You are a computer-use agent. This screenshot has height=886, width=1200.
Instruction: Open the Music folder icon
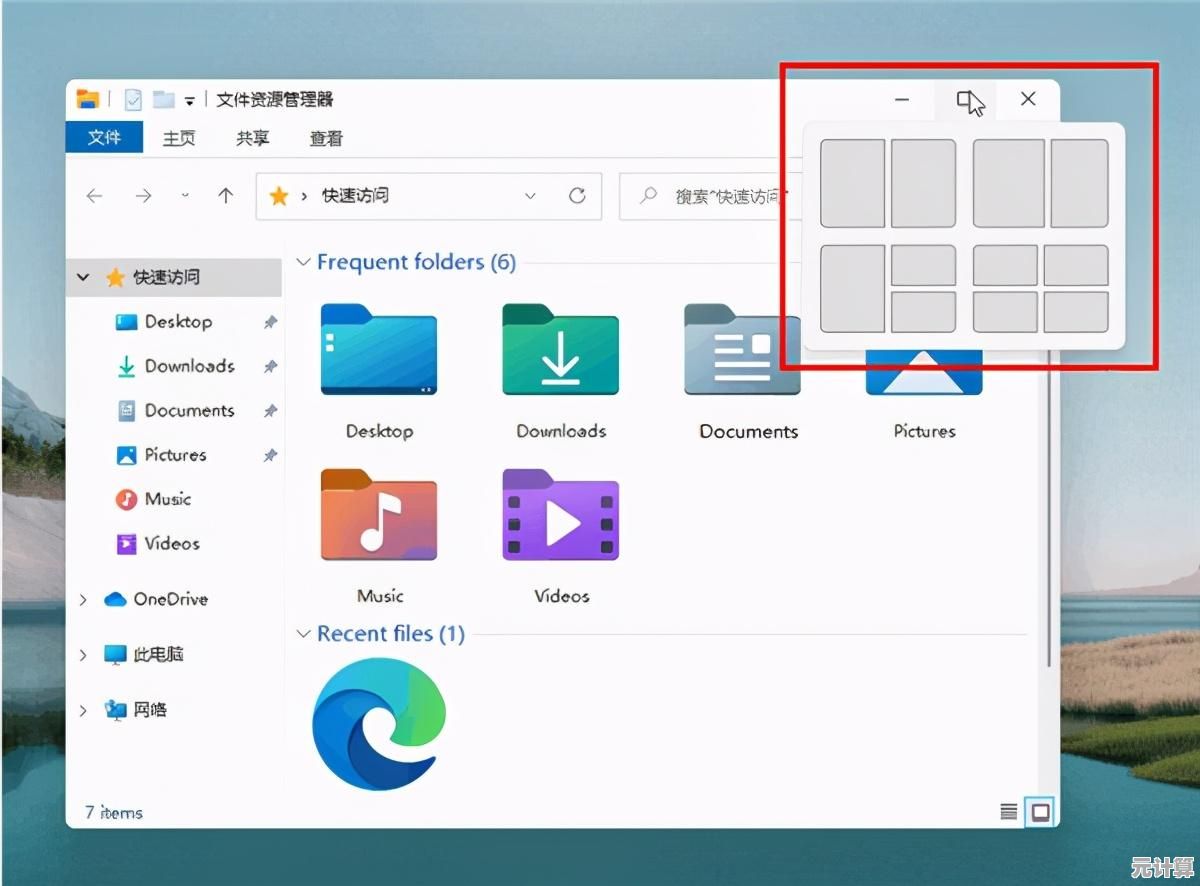pyautogui.click(x=379, y=517)
